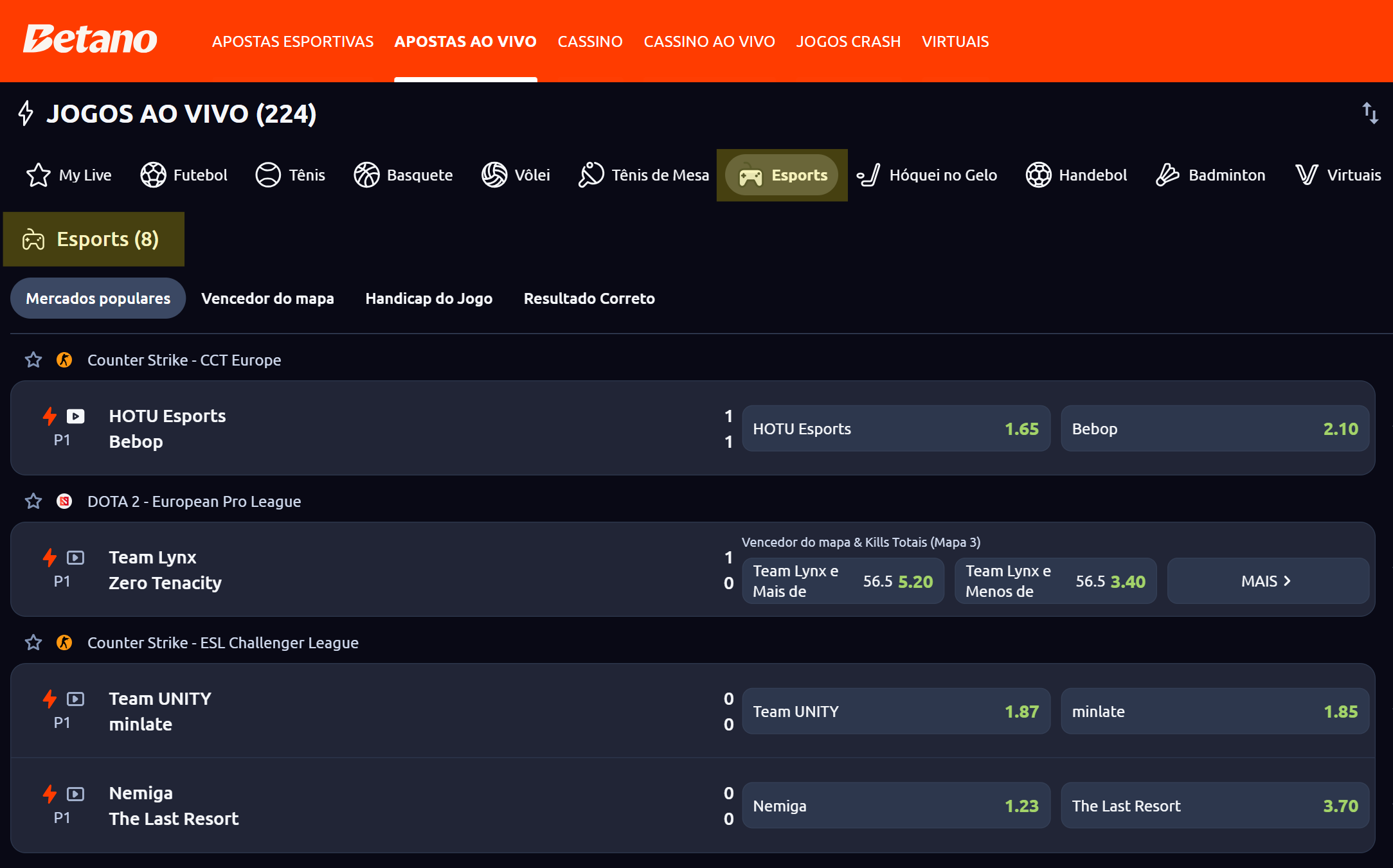
Task: Open Jogos Crash menu item
Action: click(849, 42)
